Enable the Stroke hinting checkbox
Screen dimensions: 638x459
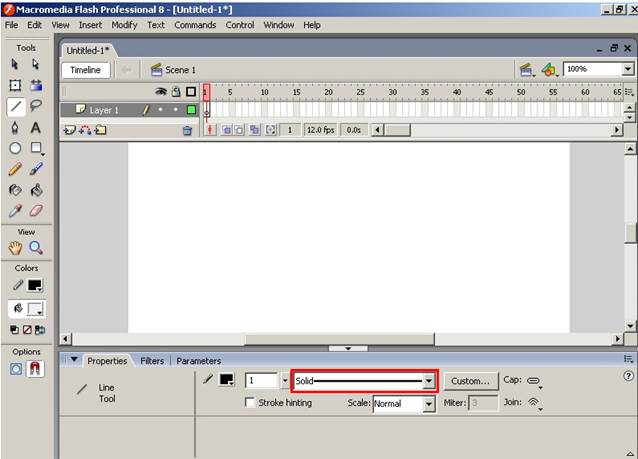(x=249, y=402)
